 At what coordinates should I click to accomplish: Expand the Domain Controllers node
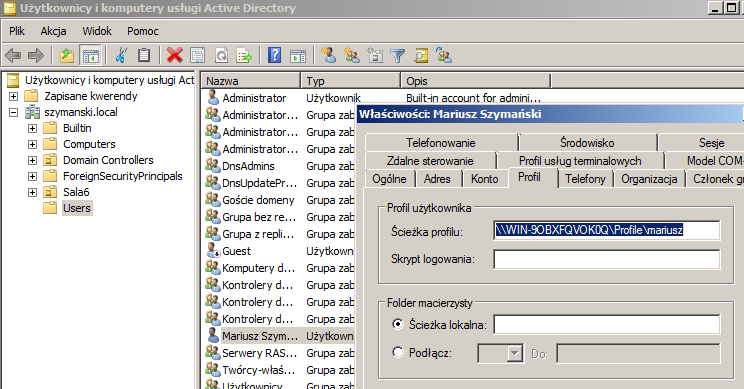click(x=32, y=160)
